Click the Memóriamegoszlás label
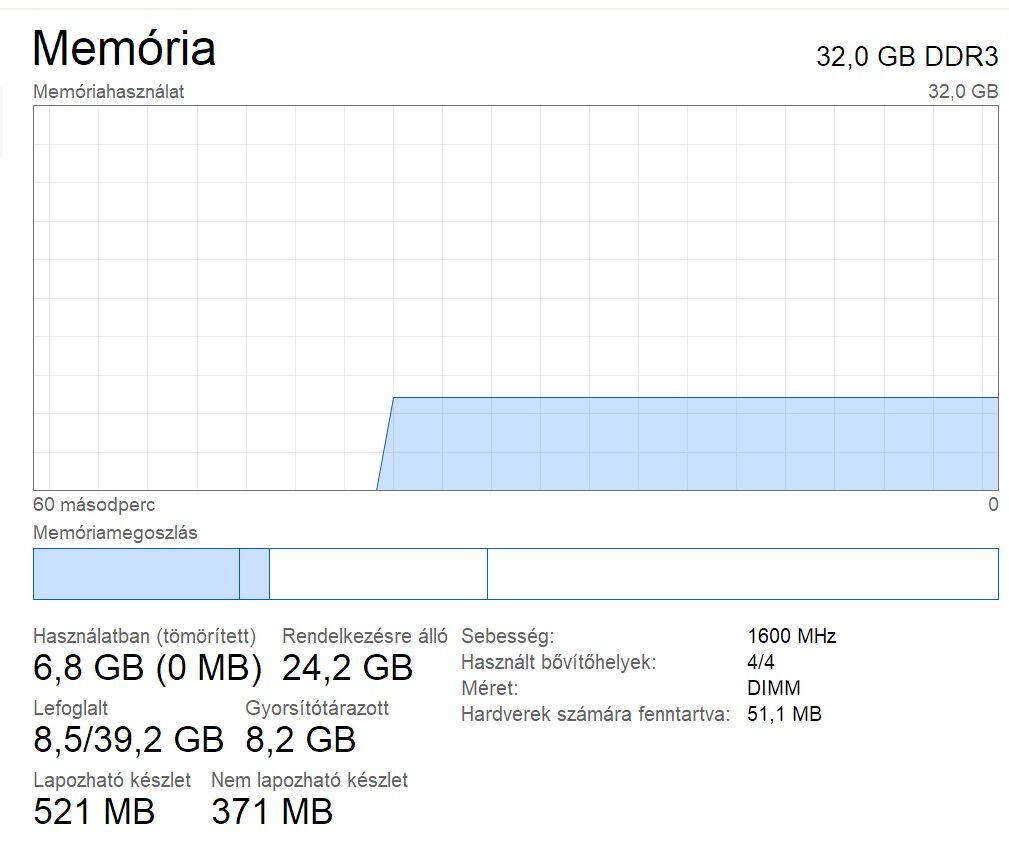 (x=115, y=533)
